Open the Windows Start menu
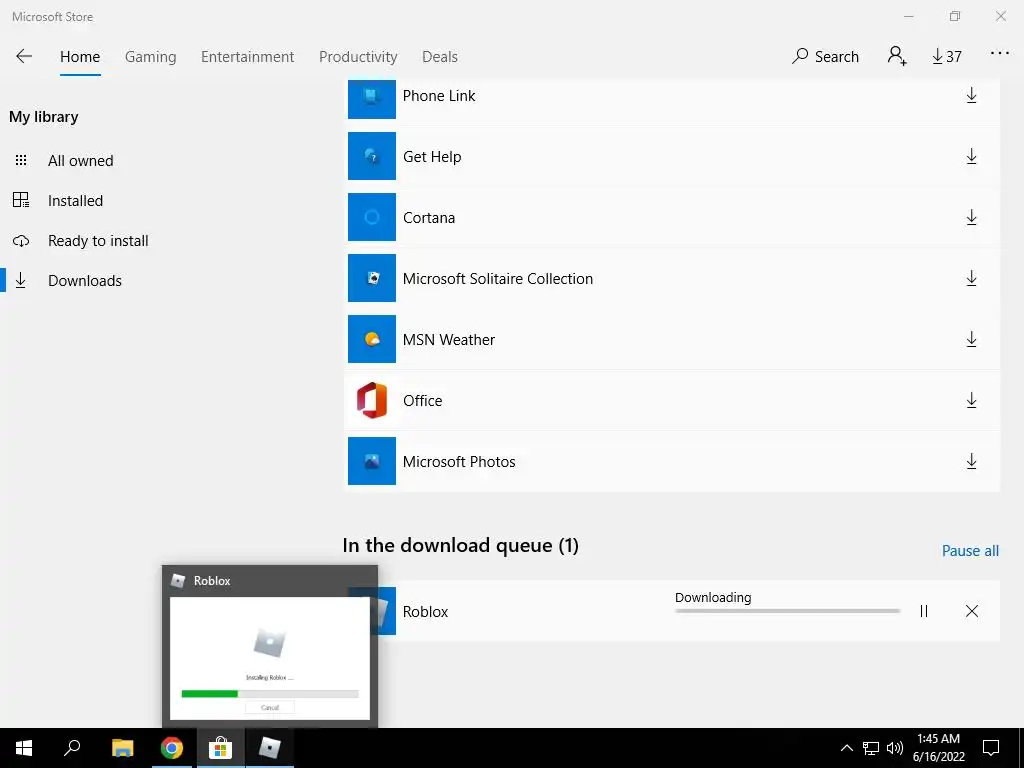Screen dimensions: 1024x768 tap(24, 748)
